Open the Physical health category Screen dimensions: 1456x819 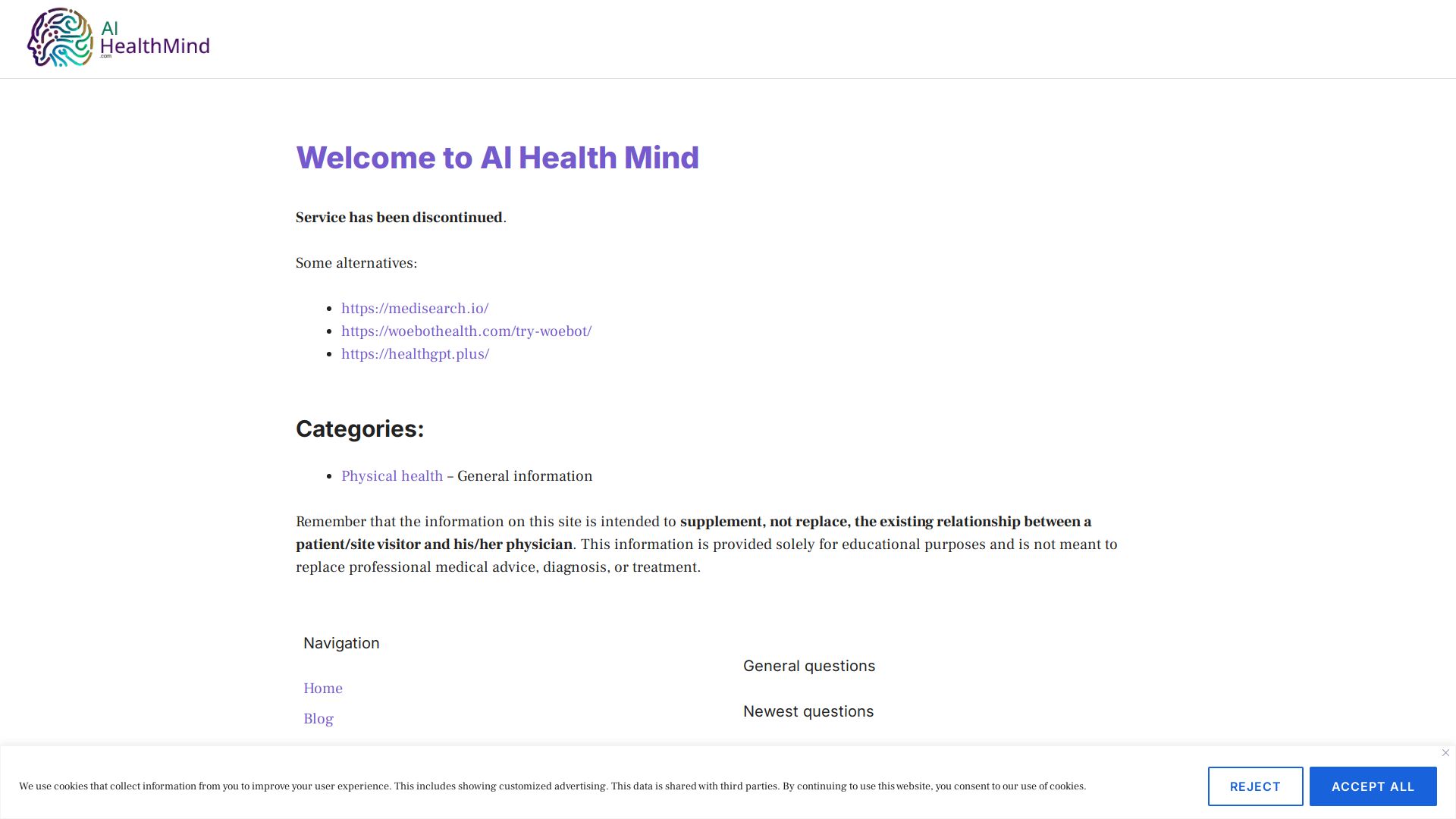coord(391,475)
